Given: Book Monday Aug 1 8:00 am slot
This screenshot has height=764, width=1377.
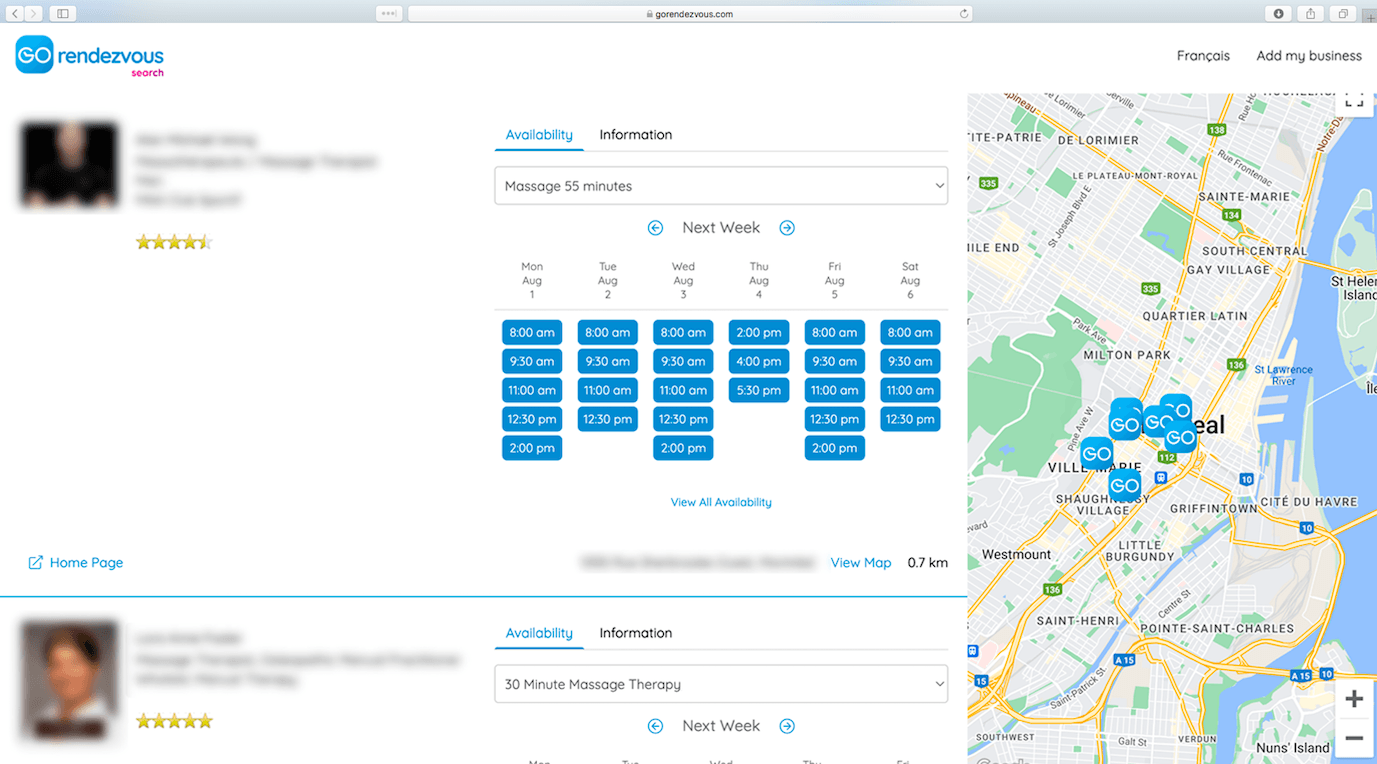Looking at the screenshot, I should click(532, 332).
